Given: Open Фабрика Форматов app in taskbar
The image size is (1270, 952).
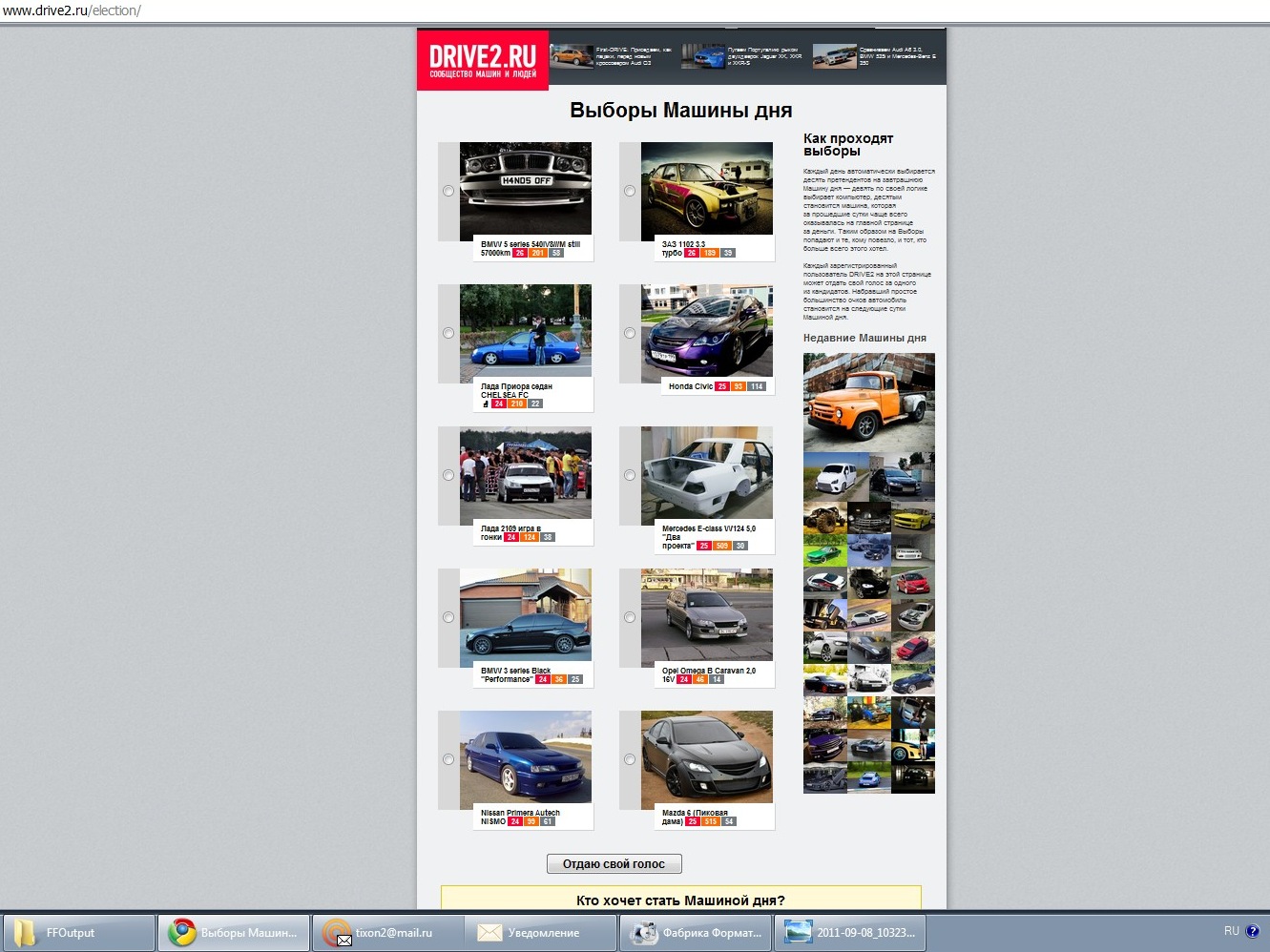Looking at the screenshot, I should coord(697,933).
